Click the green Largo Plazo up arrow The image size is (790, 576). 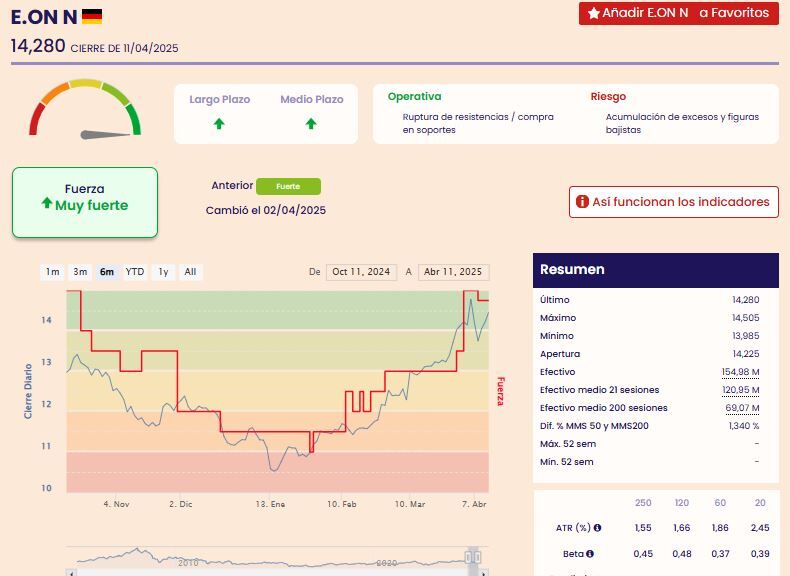click(x=219, y=123)
